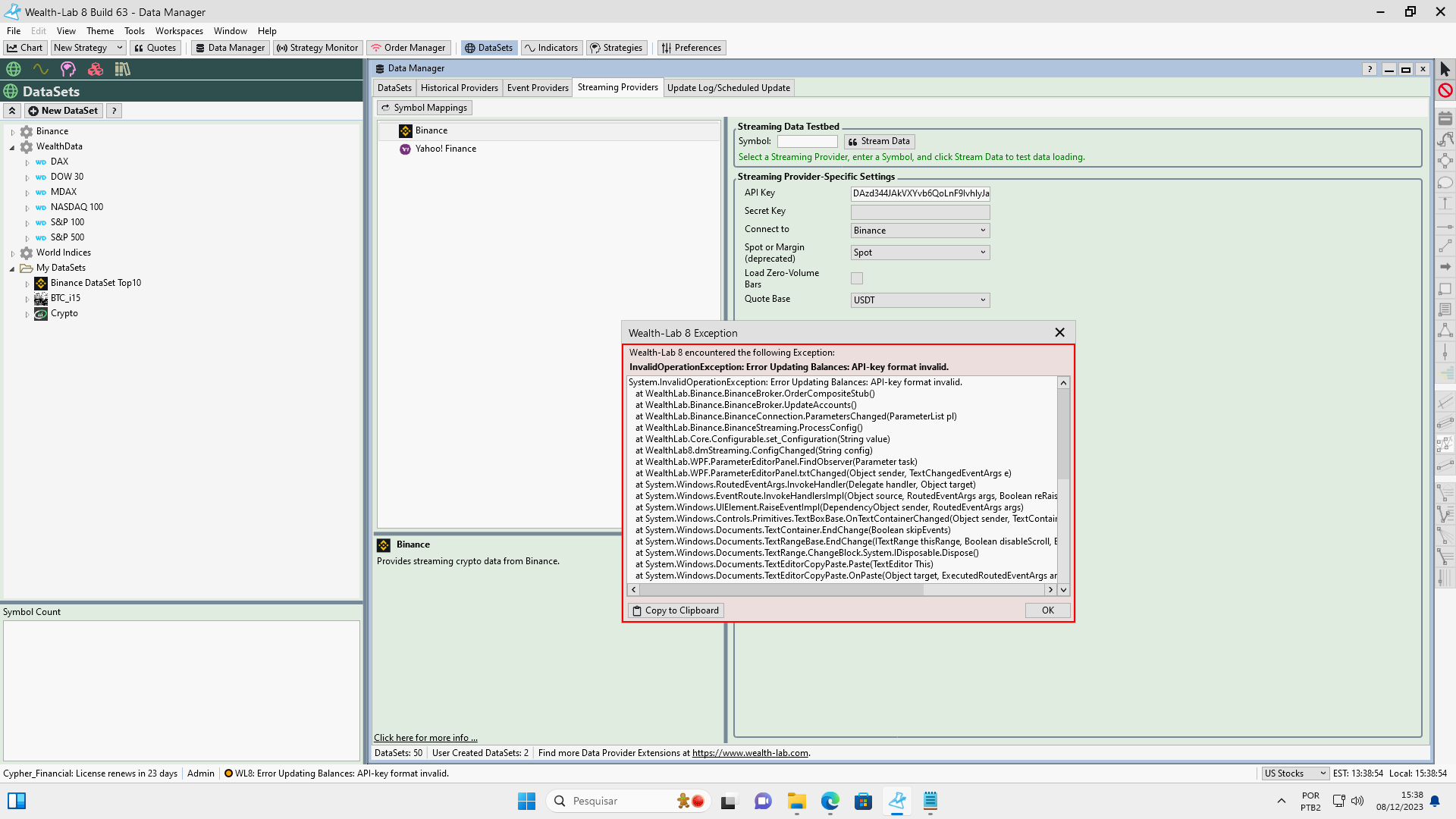Open the Chart toolbar button
The image size is (1456, 819).
(25, 48)
